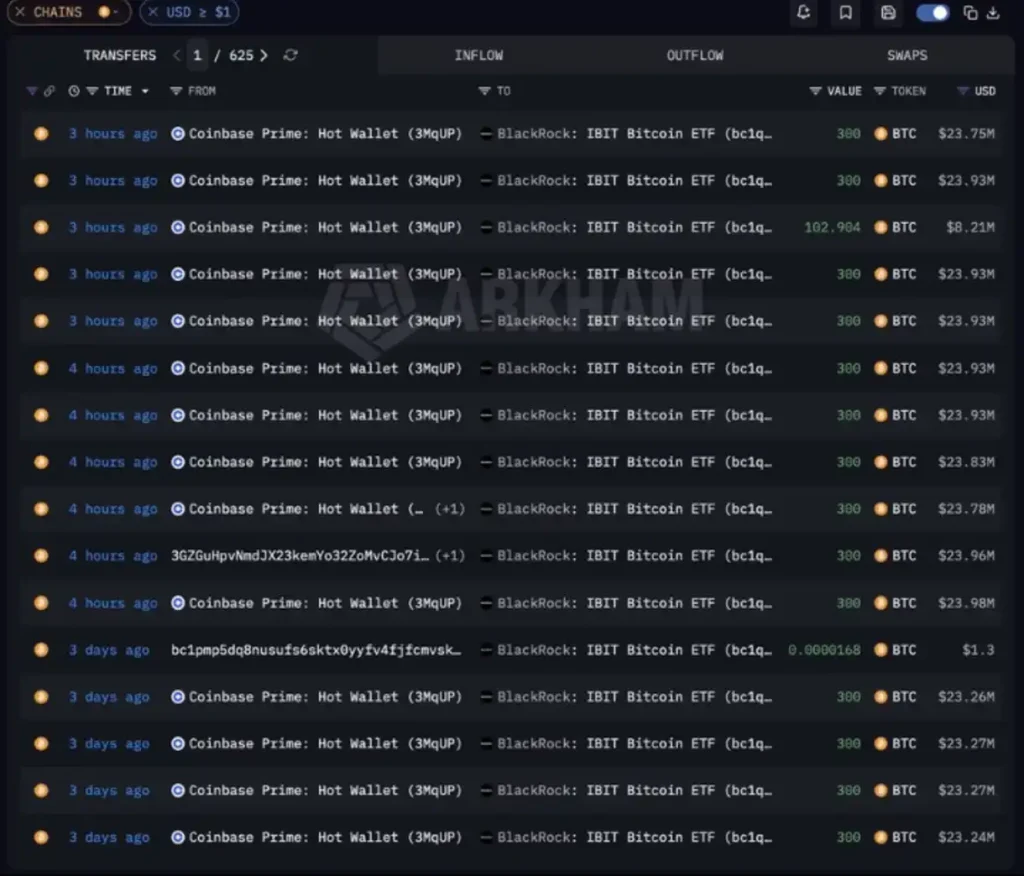Go to next transfers page arrow
Image resolution: width=1024 pixels, height=876 pixels.
(264, 56)
